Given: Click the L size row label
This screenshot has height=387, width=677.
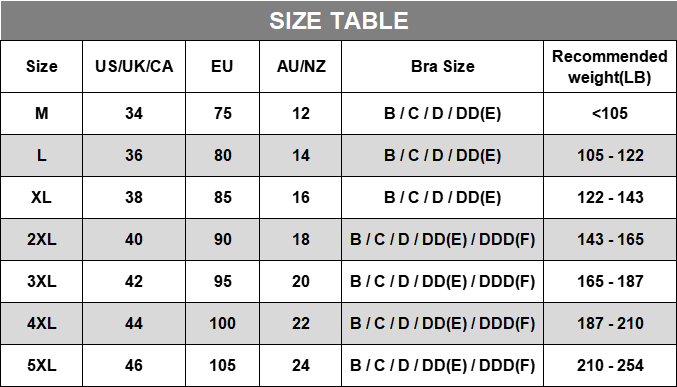Looking at the screenshot, I should pyautogui.click(x=41, y=155).
